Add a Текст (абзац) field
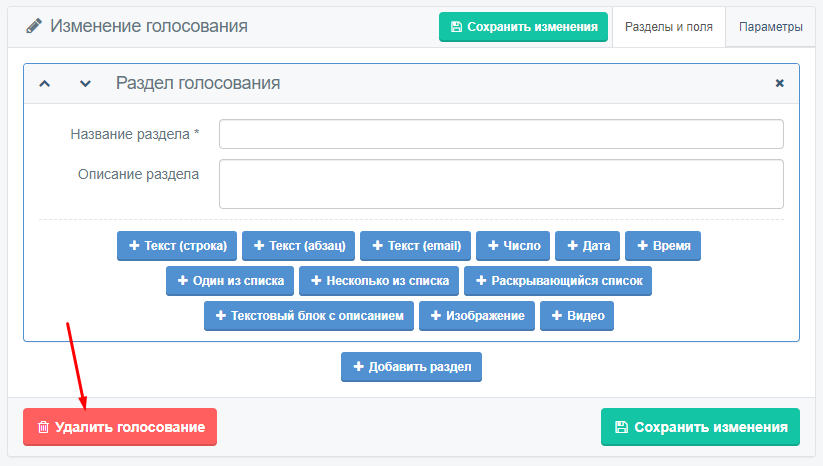The image size is (823, 466). tap(299, 246)
